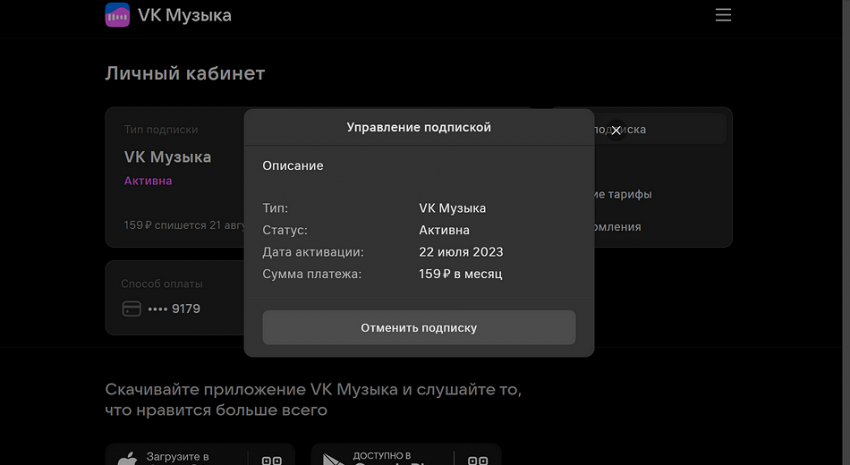This screenshot has width=850, height=465.
Task: Show the QR code for Google Play
Action: [478, 459]
